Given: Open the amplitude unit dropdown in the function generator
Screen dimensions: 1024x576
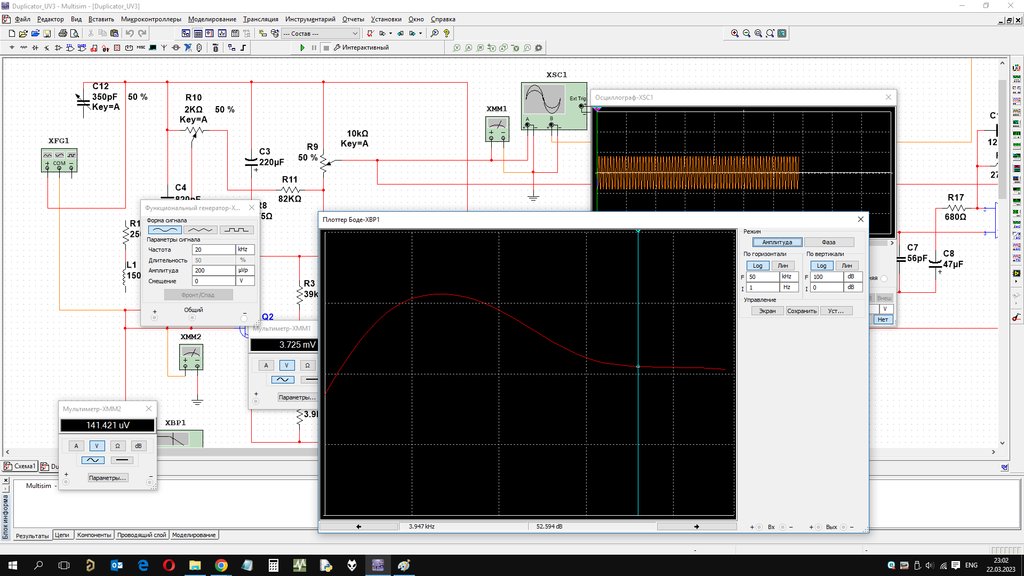Looking at the screenshot, I should 246,270.
